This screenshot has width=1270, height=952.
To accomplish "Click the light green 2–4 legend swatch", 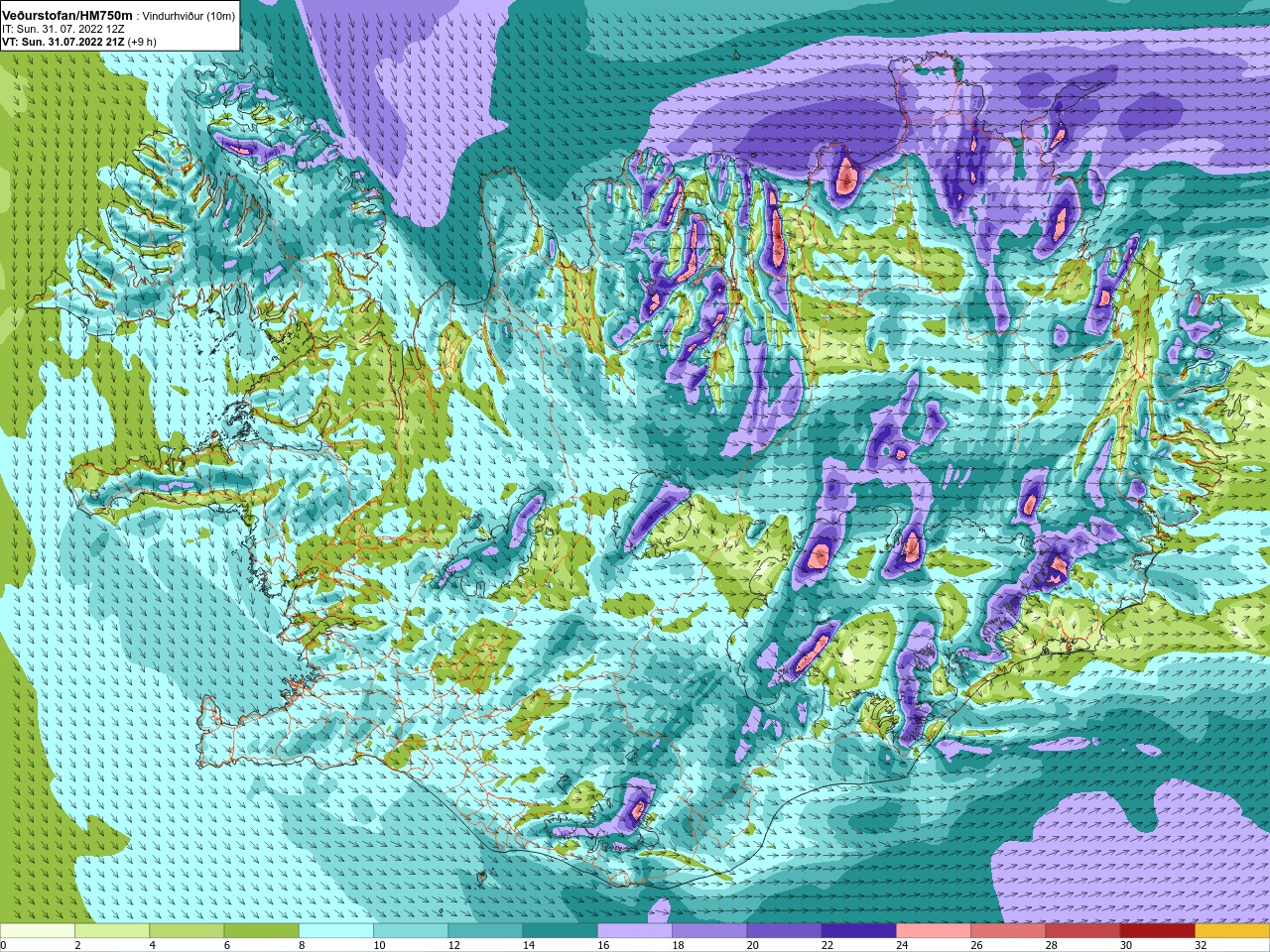I will coord(112,931).
